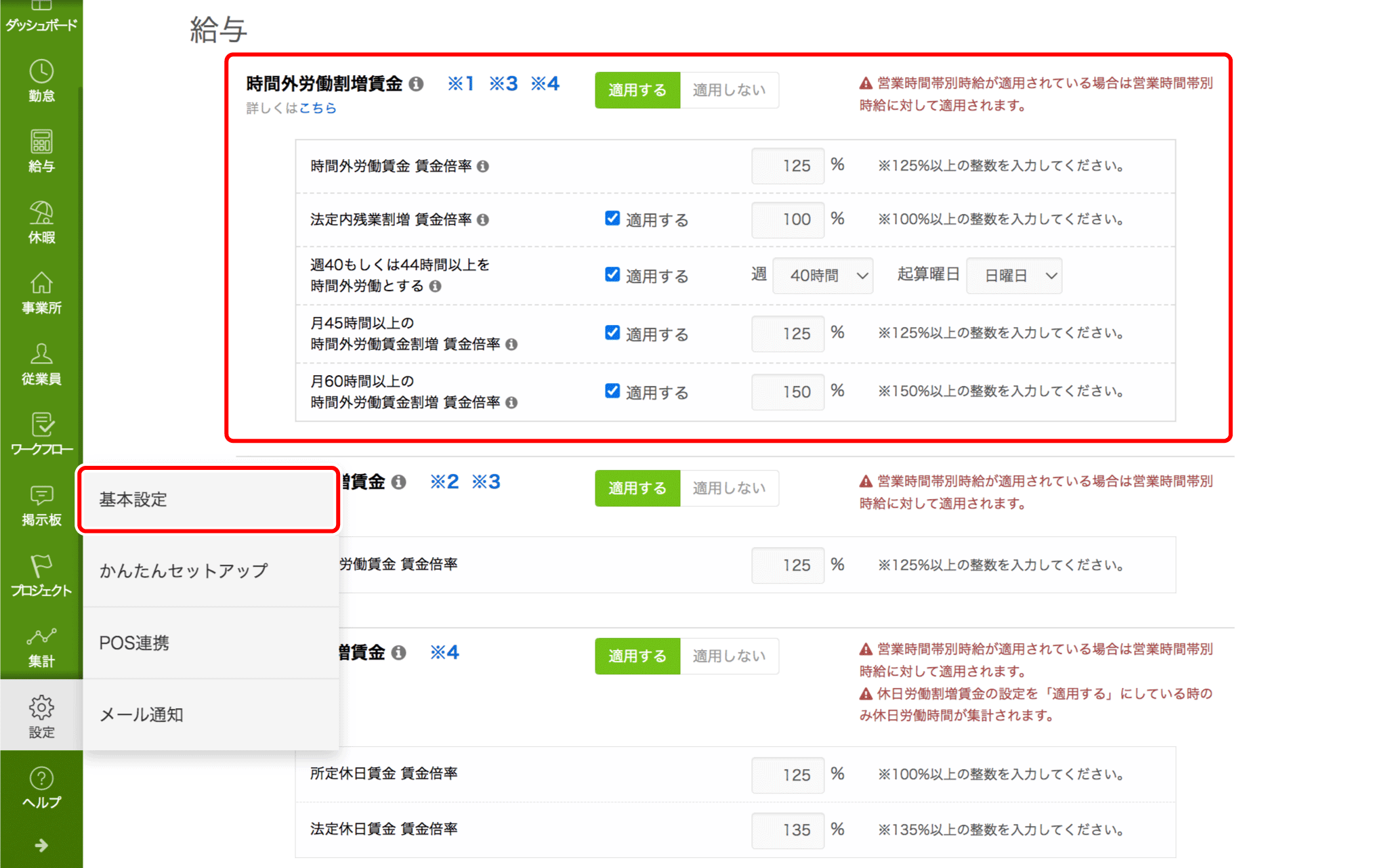Click info icon beside 時間外労働とする label
The width and height of the screenshot is (1388, 868).
pos(436,286)
